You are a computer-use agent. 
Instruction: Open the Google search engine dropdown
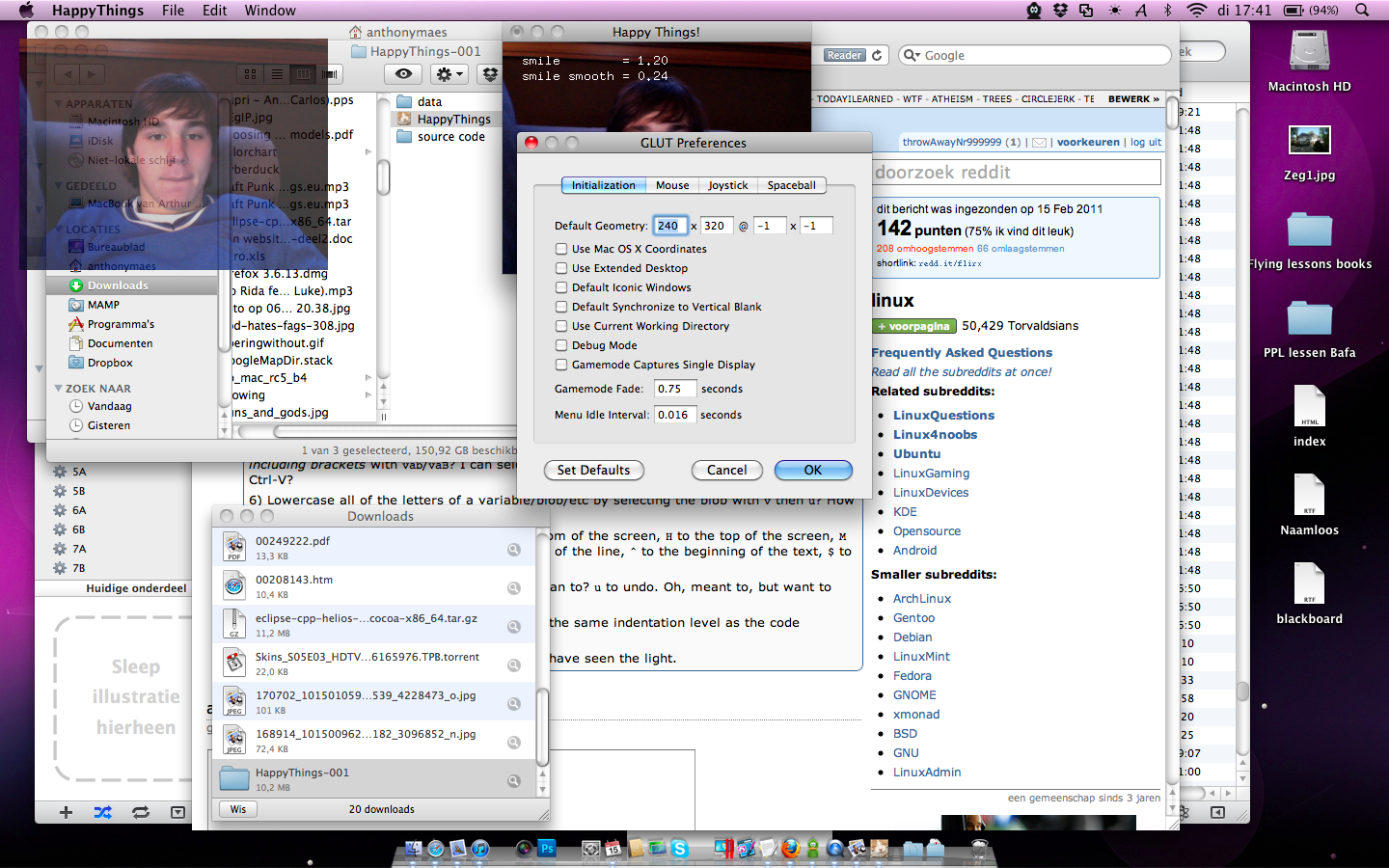pos(912,56)
